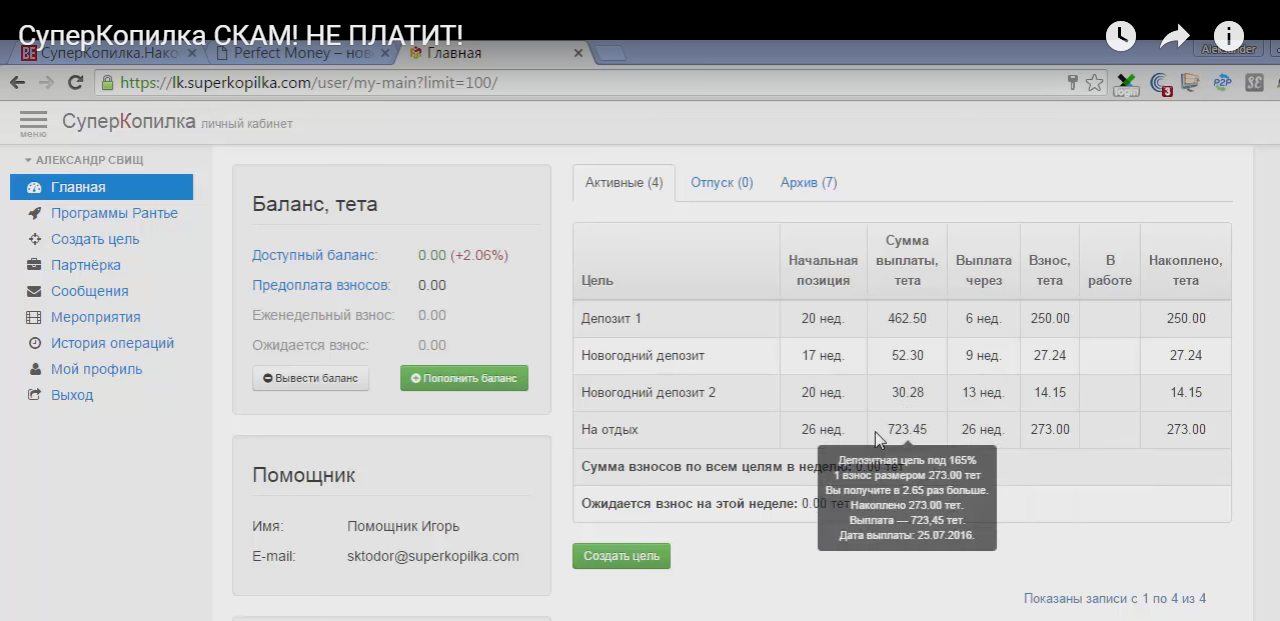Click the monitor extension icon
The height and width of the screenshot is (621, 1280).
(x=1190, y=83)
